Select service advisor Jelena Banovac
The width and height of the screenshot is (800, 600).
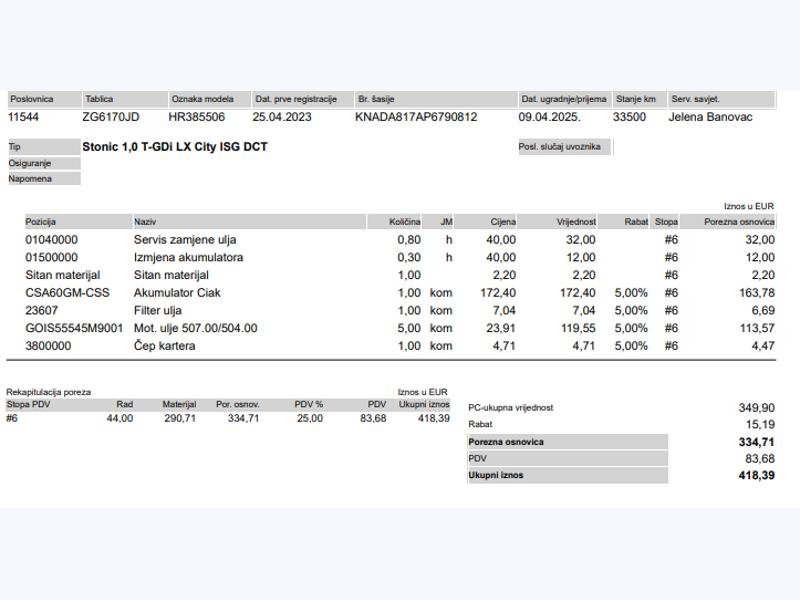pyautogui.click(x=711, y=117)
